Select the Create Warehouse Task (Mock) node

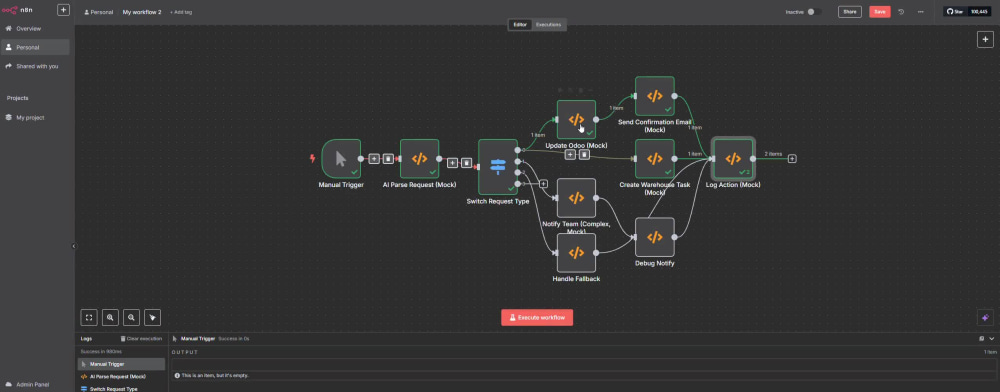[654, 159]
